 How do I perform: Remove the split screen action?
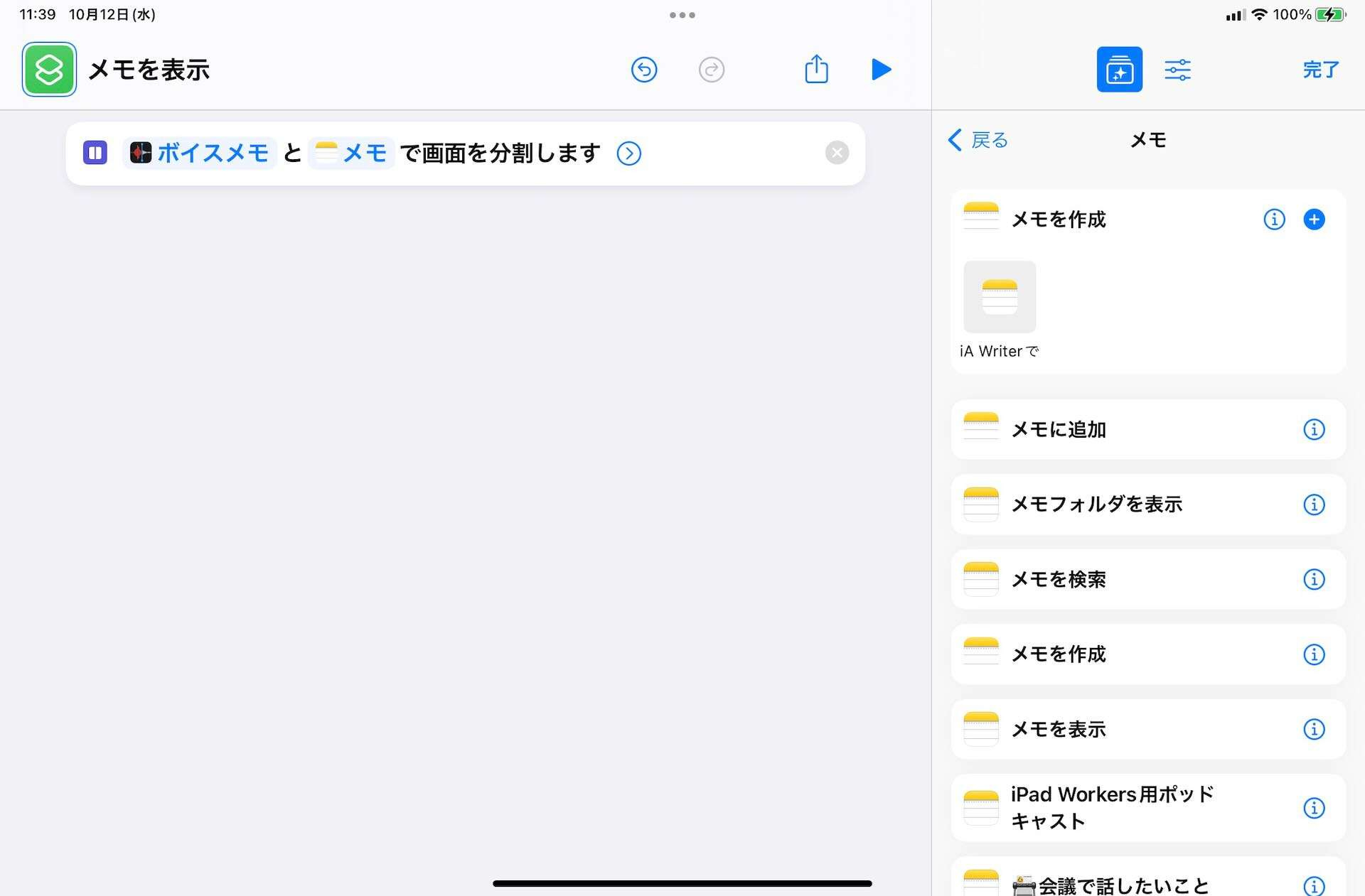(837, 153)
